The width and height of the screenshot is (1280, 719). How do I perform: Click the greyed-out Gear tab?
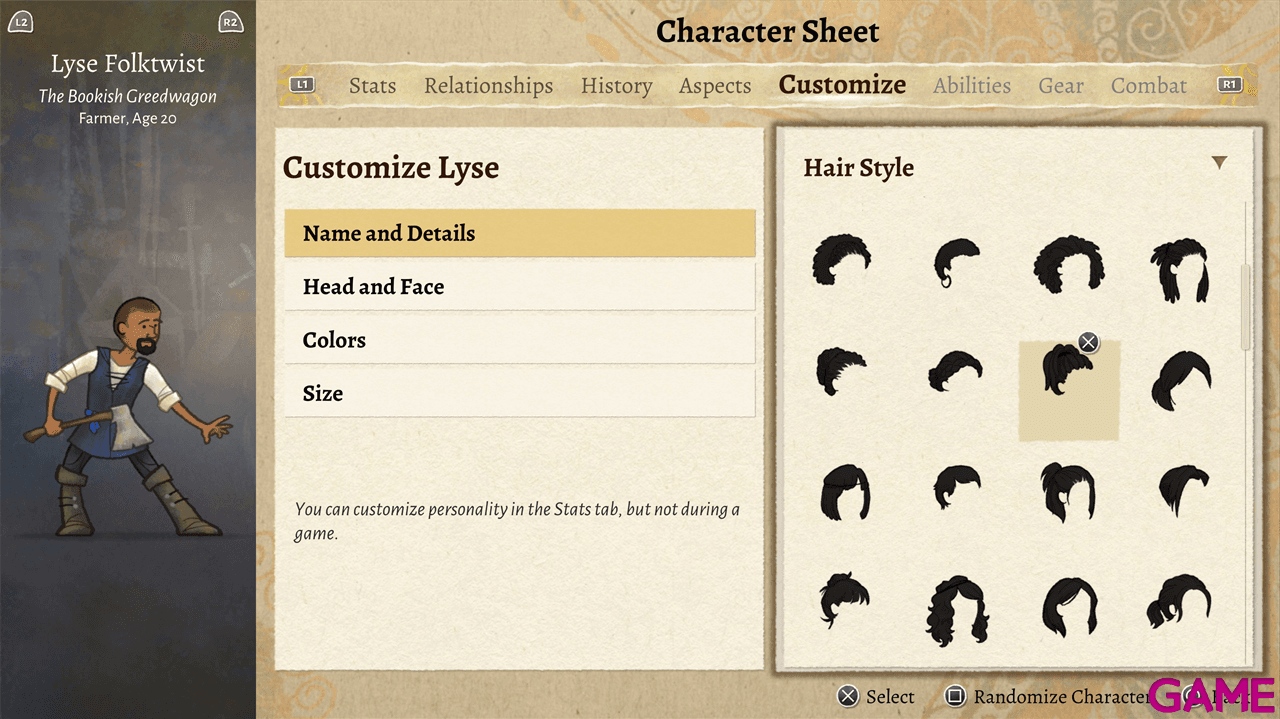1061,86
